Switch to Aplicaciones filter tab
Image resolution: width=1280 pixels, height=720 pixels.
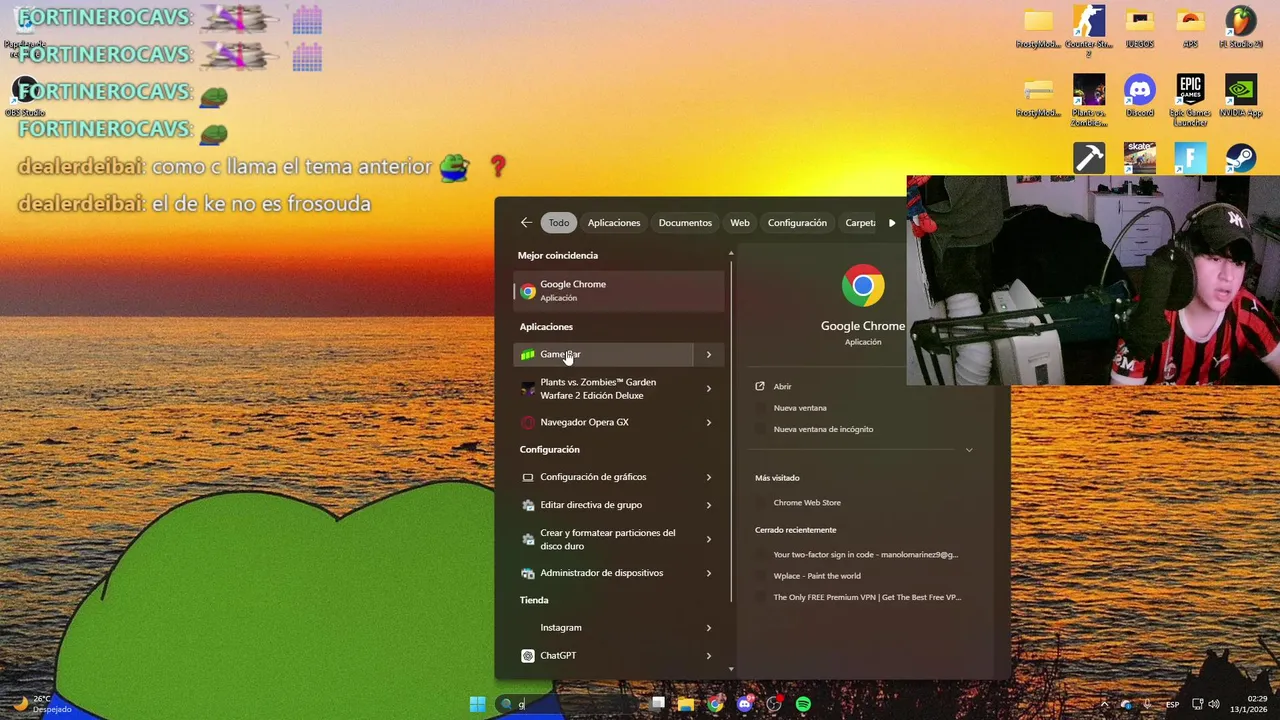pos(614,223)
